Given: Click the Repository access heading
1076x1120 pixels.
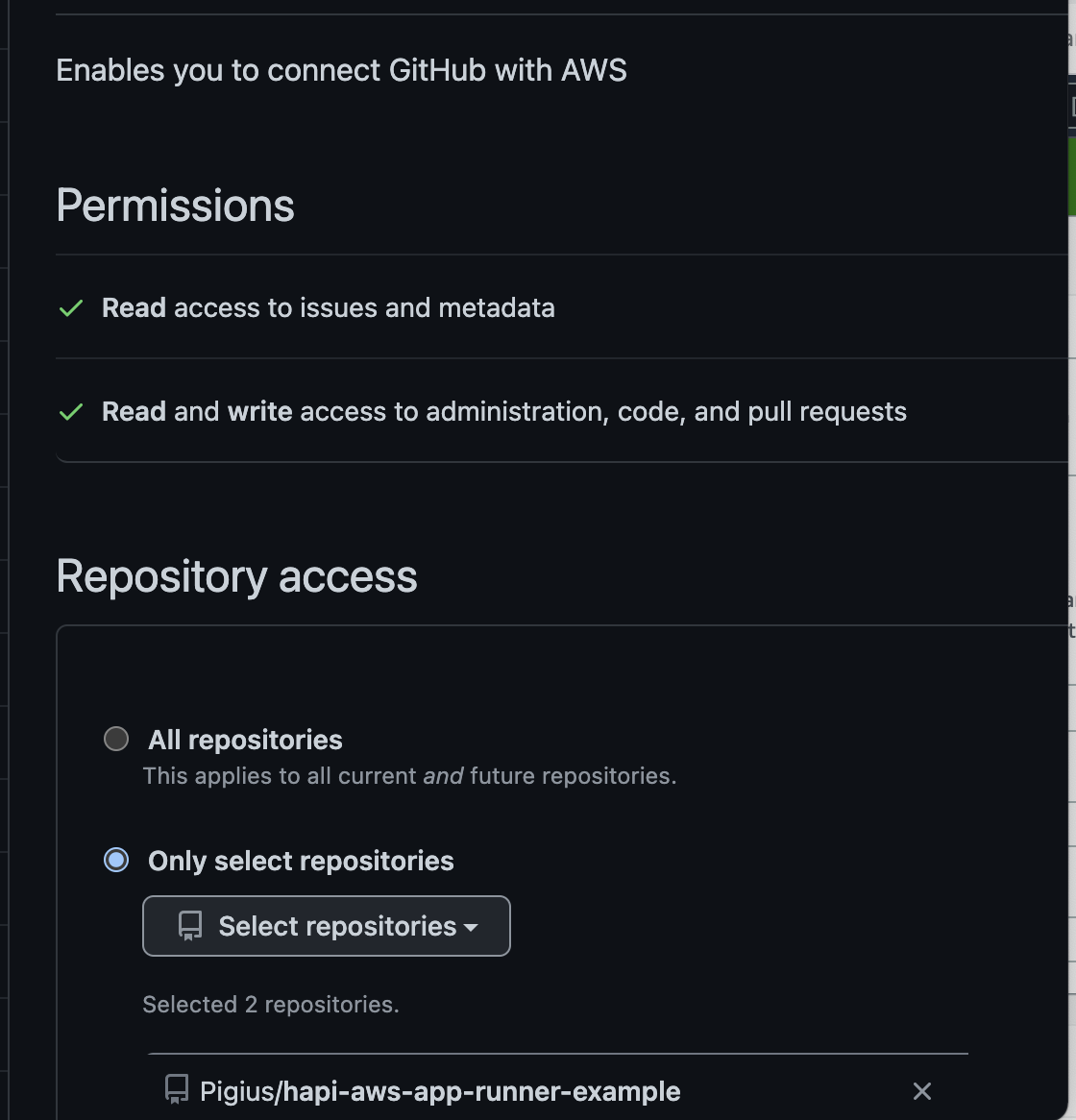Looking at the screenshot, I should coord(236,576).
